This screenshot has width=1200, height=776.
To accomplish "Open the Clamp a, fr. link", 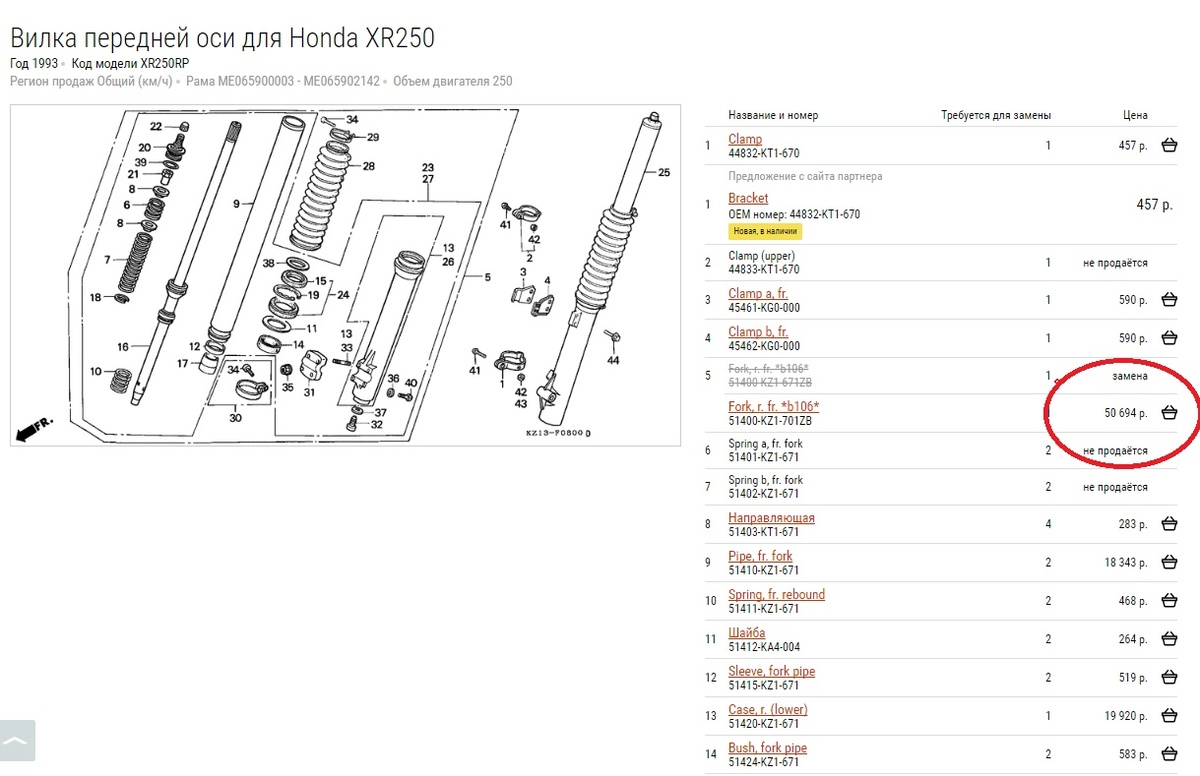I will tap(758, 293).
